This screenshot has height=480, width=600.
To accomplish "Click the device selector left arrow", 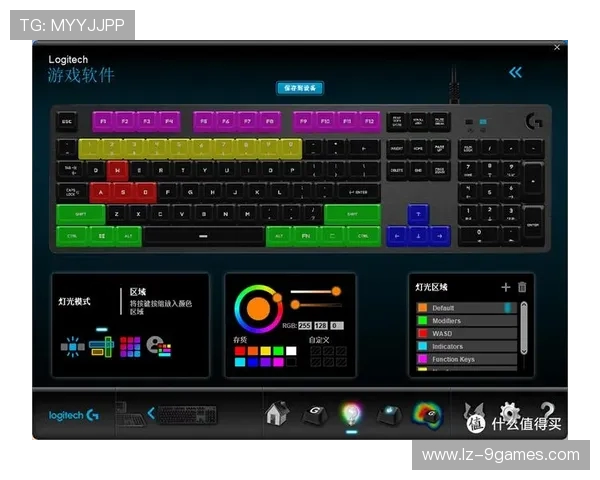I will (x=151, y=413).
